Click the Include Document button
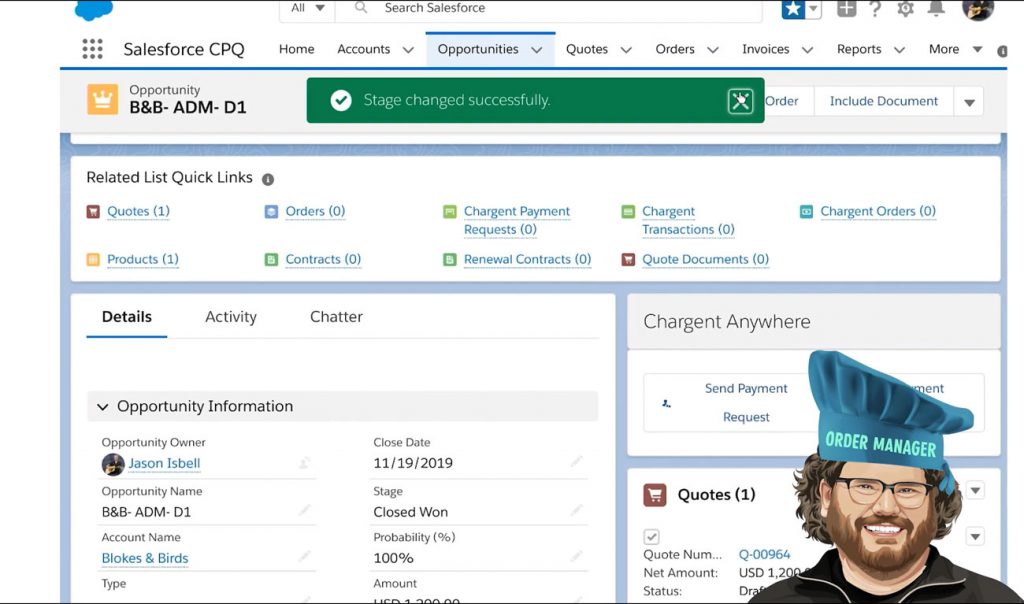 pyautogui.click(x=884, y=101)
